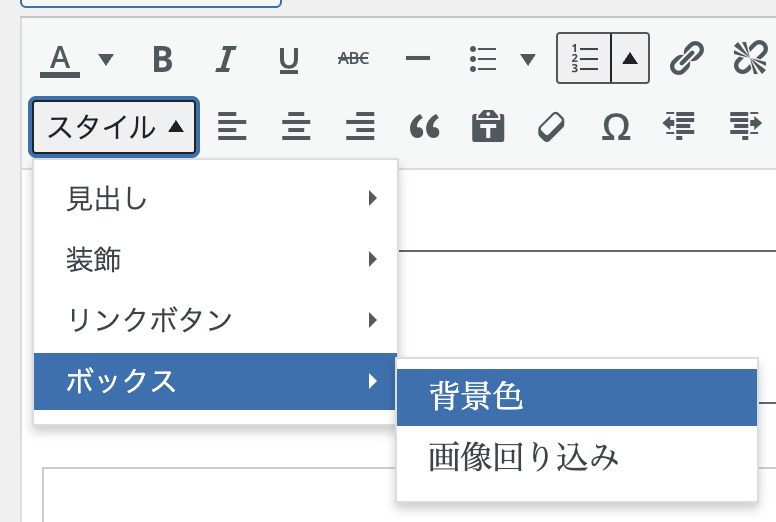776x522 pixels.
Task: Toggle bold formatting
Action: coord(162,59)
